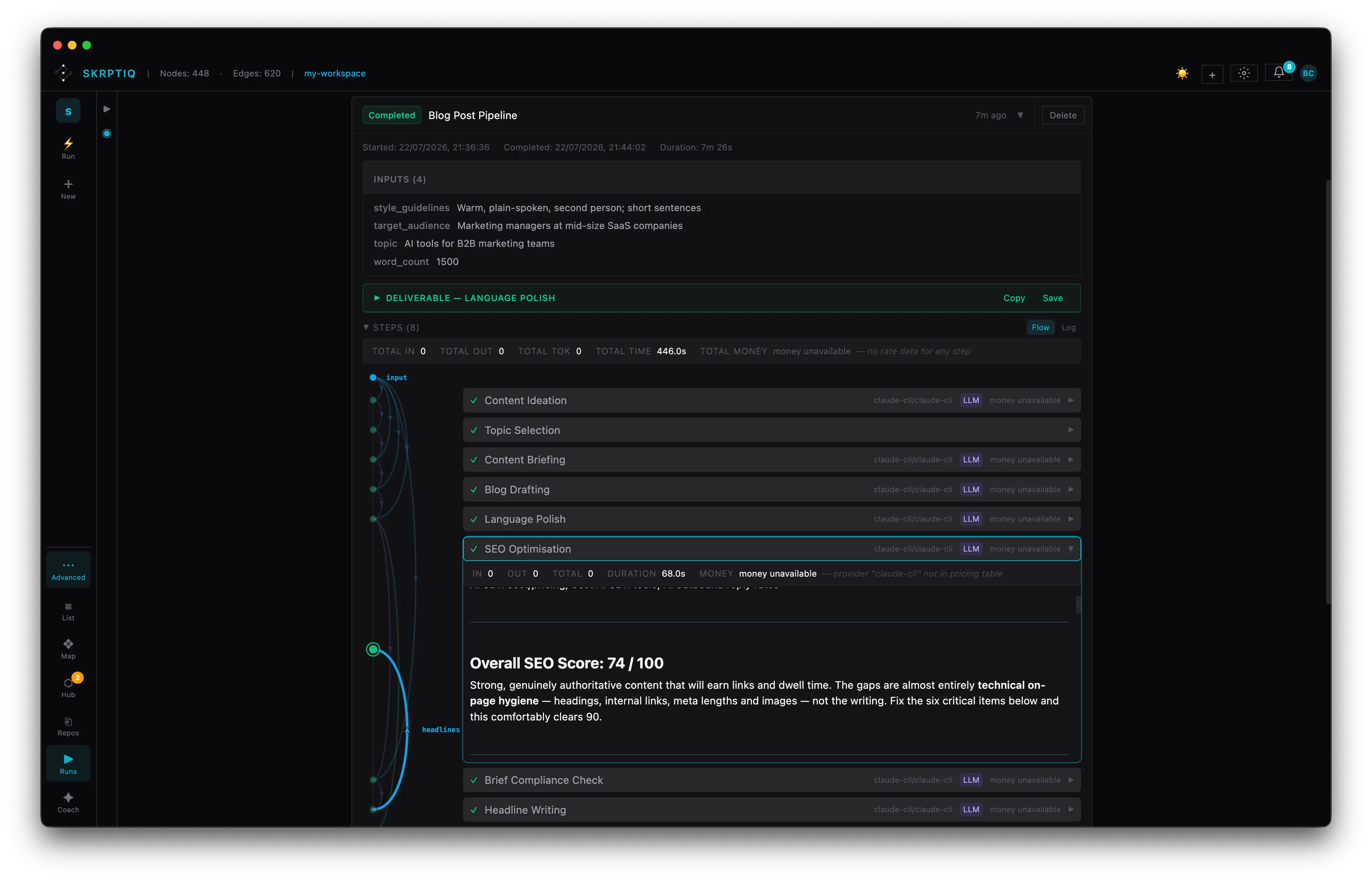Click the plus button in the top bar
This screenshot has height=881, width=1372.
coord(1212,74)
